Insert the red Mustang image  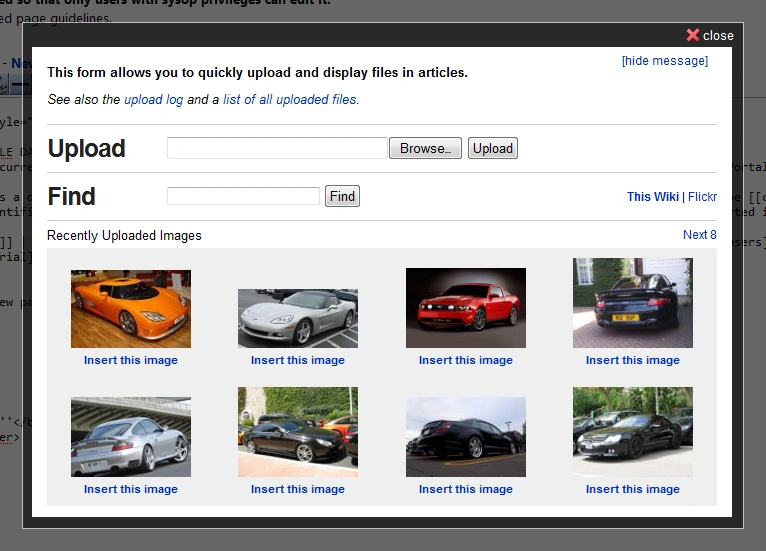coord(466,360)
